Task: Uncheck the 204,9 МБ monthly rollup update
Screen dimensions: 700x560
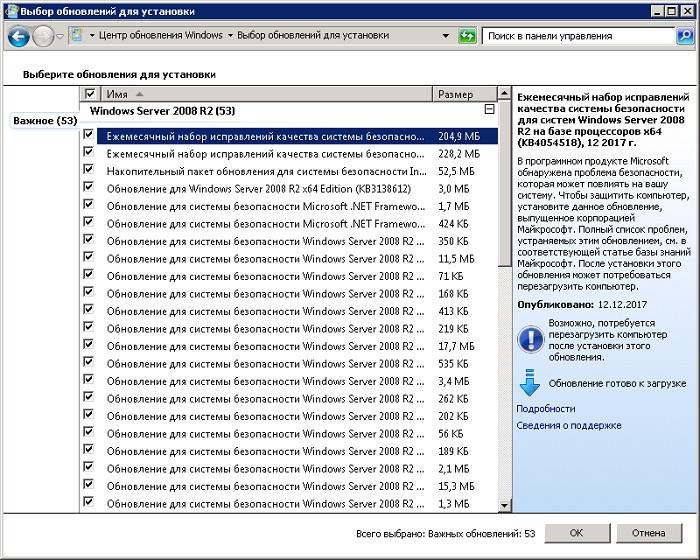Action: tap(88, 134)
